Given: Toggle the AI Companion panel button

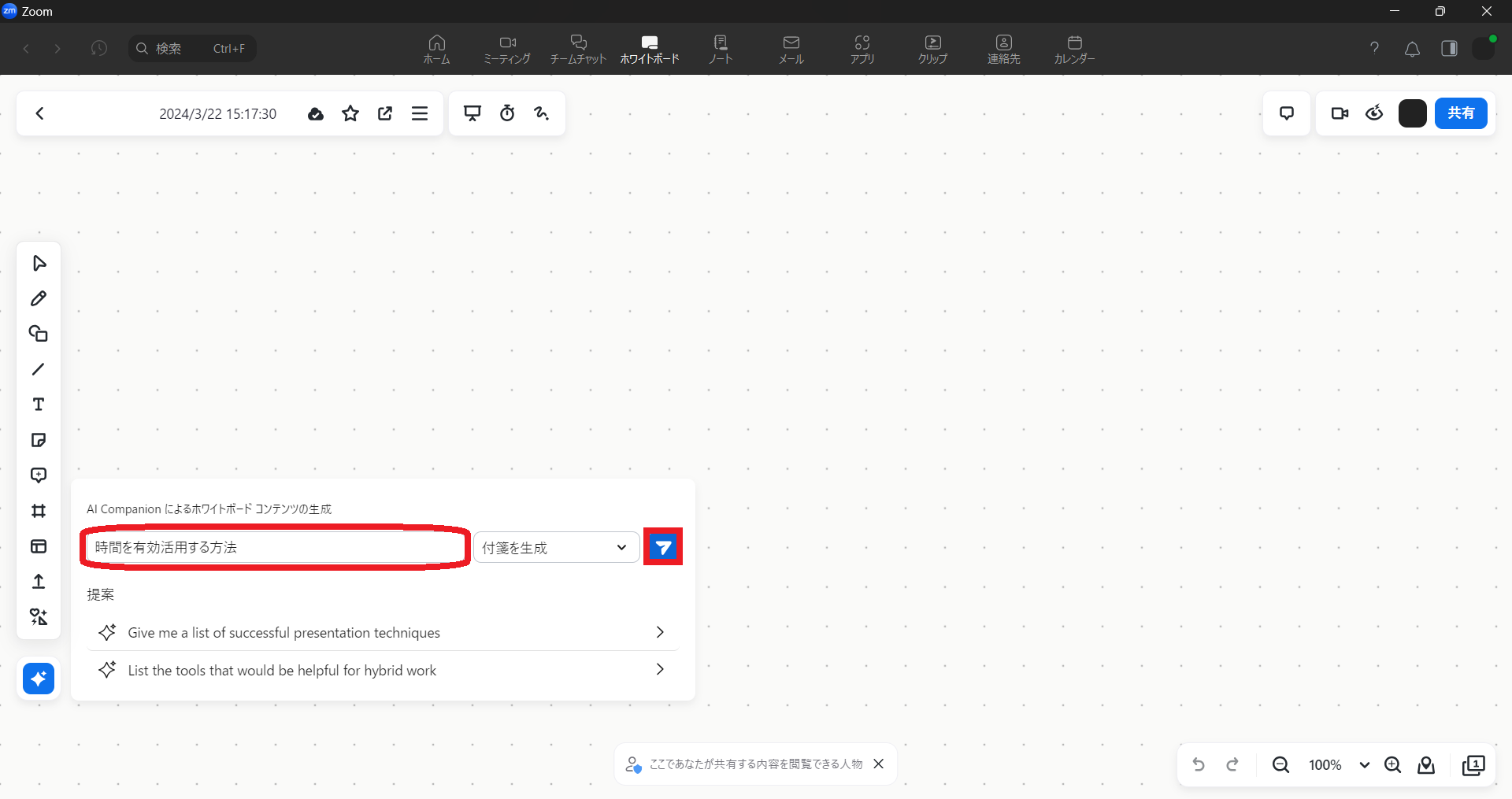Looking at the screenshot, I should tap(39, 678).
